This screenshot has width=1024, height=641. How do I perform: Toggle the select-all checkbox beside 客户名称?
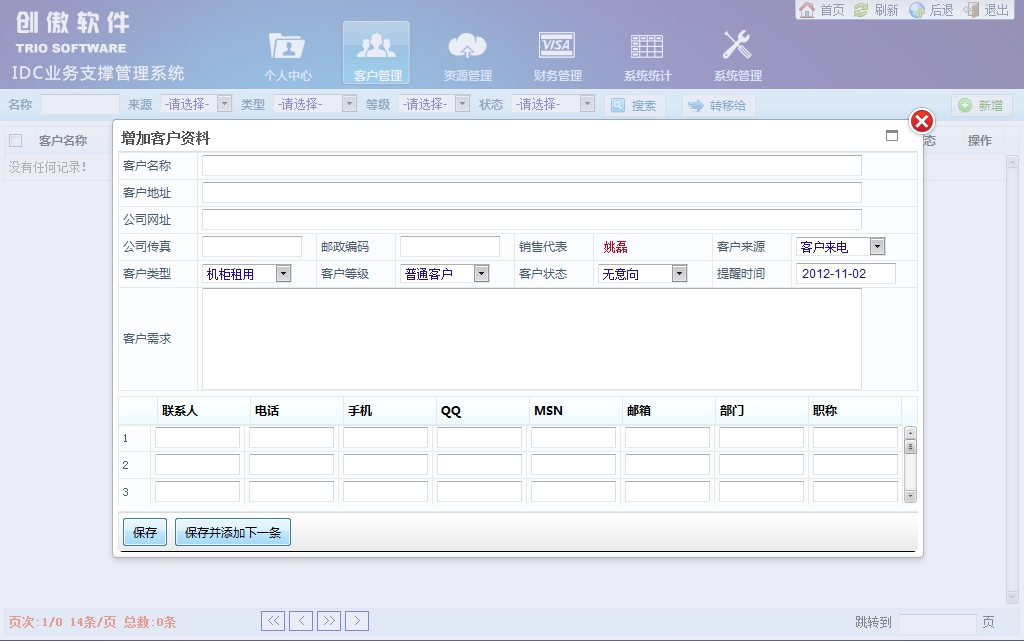[16, 140]
